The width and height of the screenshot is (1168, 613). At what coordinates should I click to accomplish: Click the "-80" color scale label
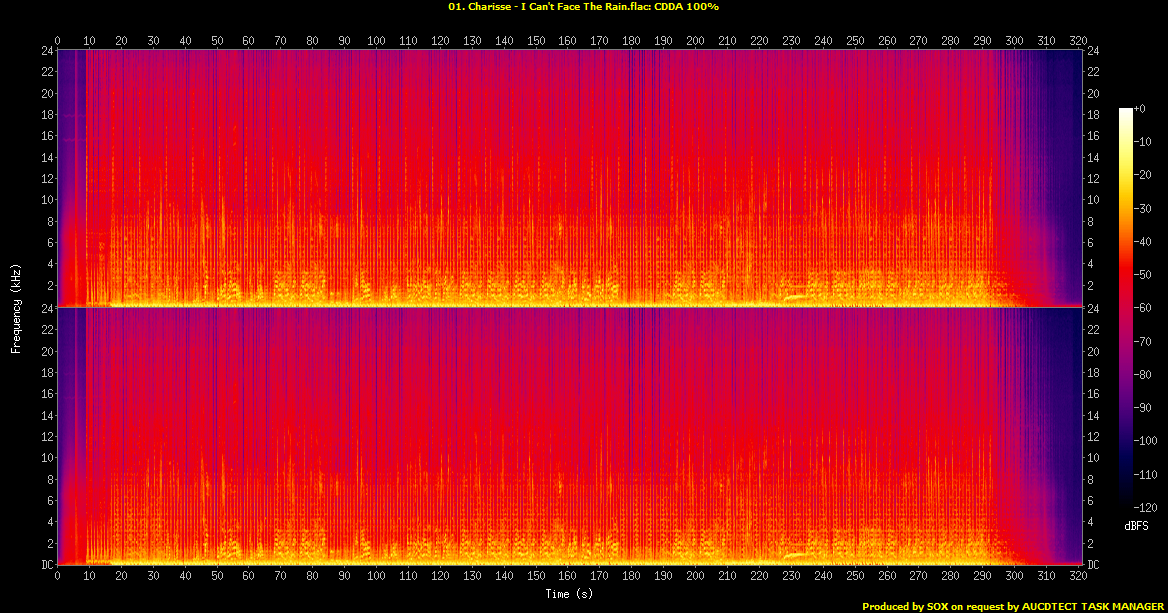pyautogui.click(x=1143, y=375)
